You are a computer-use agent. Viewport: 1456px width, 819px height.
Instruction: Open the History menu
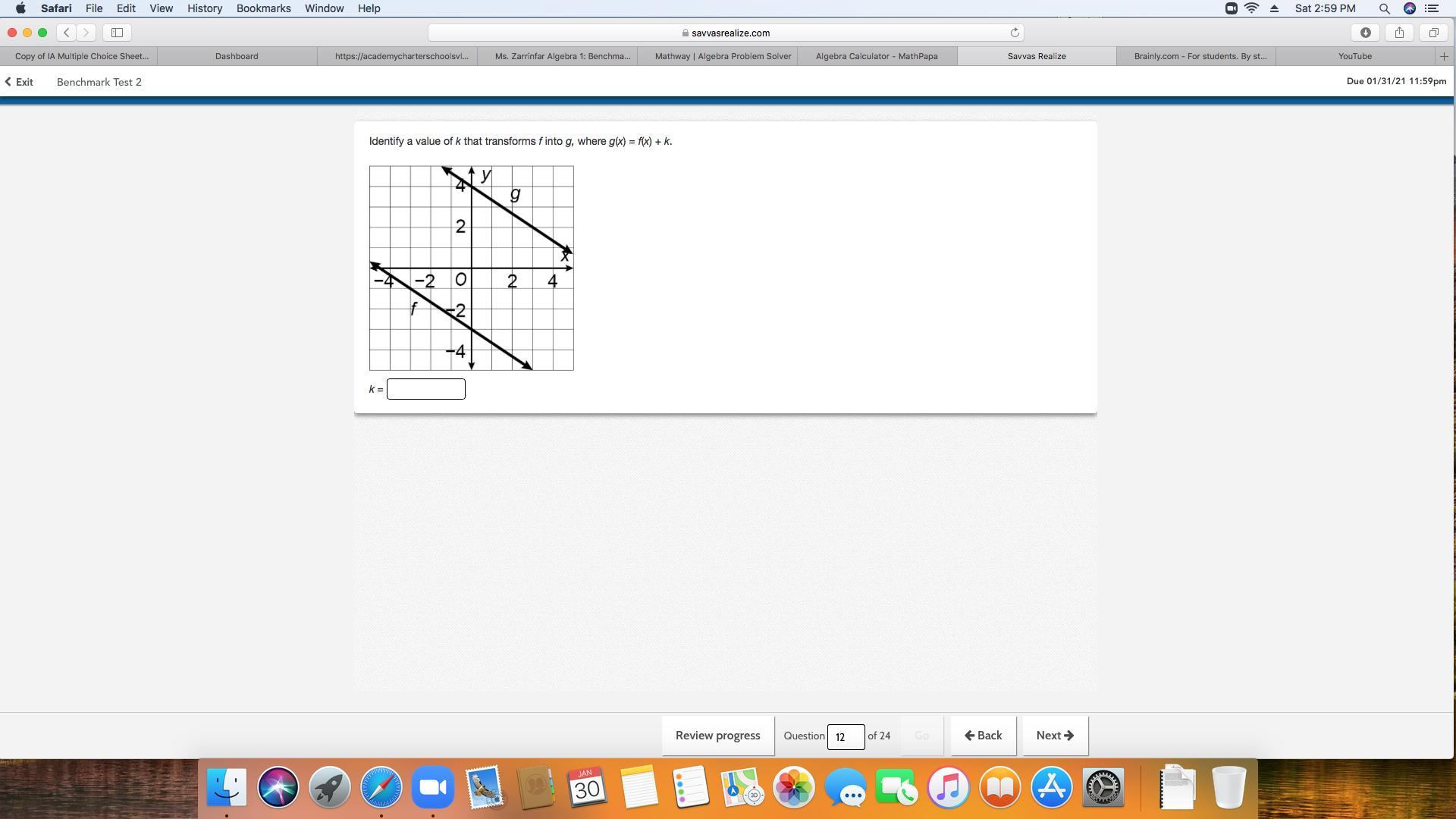pos(205,8)
